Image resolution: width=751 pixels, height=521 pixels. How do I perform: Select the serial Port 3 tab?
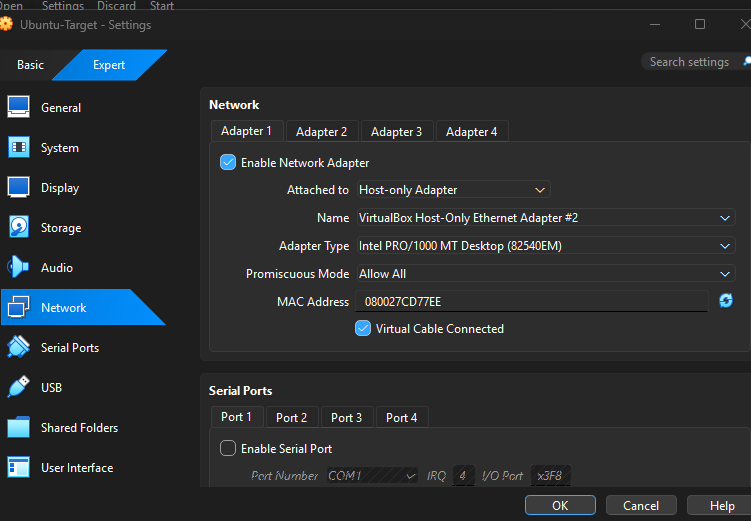pyautogui.click(x=347, y=418)
